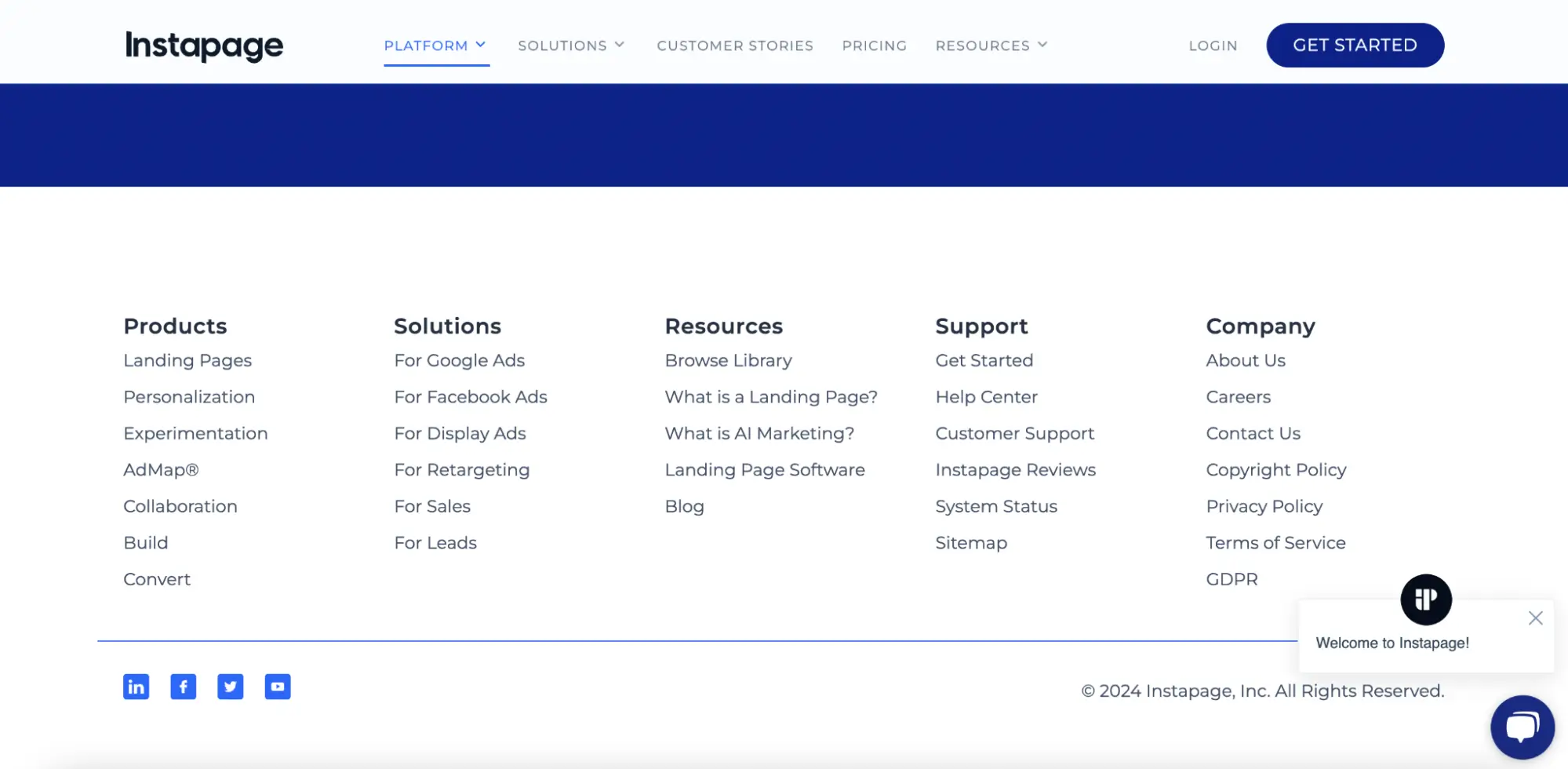The image size is (1568, 769).
Task: Open Instapage YouTube channel icon
Action: [x=277, y=687]
